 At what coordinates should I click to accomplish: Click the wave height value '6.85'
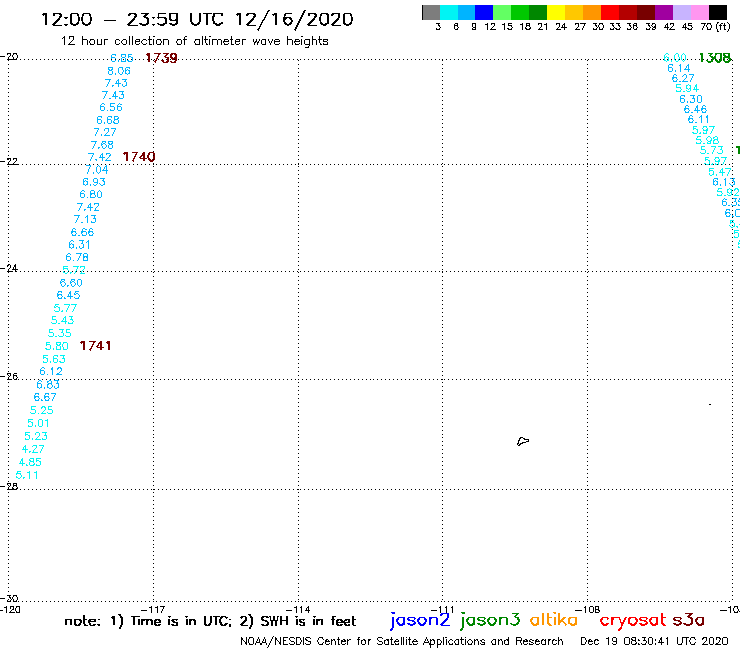[x=121, y=58]
